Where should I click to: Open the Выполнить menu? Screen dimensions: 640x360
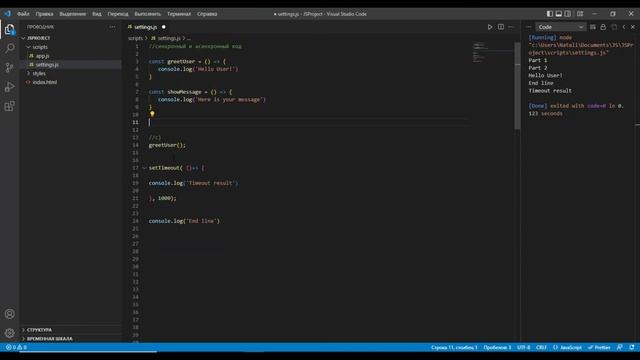(147, 13)
